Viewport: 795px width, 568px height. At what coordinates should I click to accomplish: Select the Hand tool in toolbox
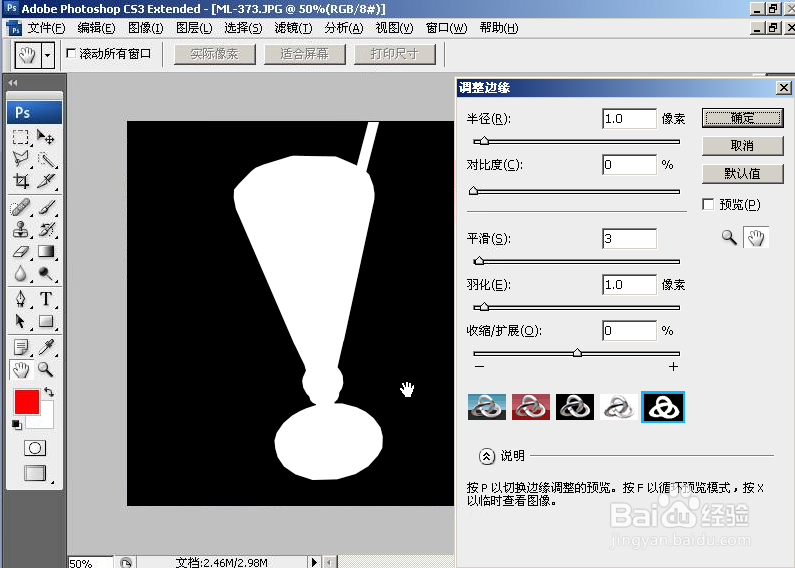pos(20,370)
